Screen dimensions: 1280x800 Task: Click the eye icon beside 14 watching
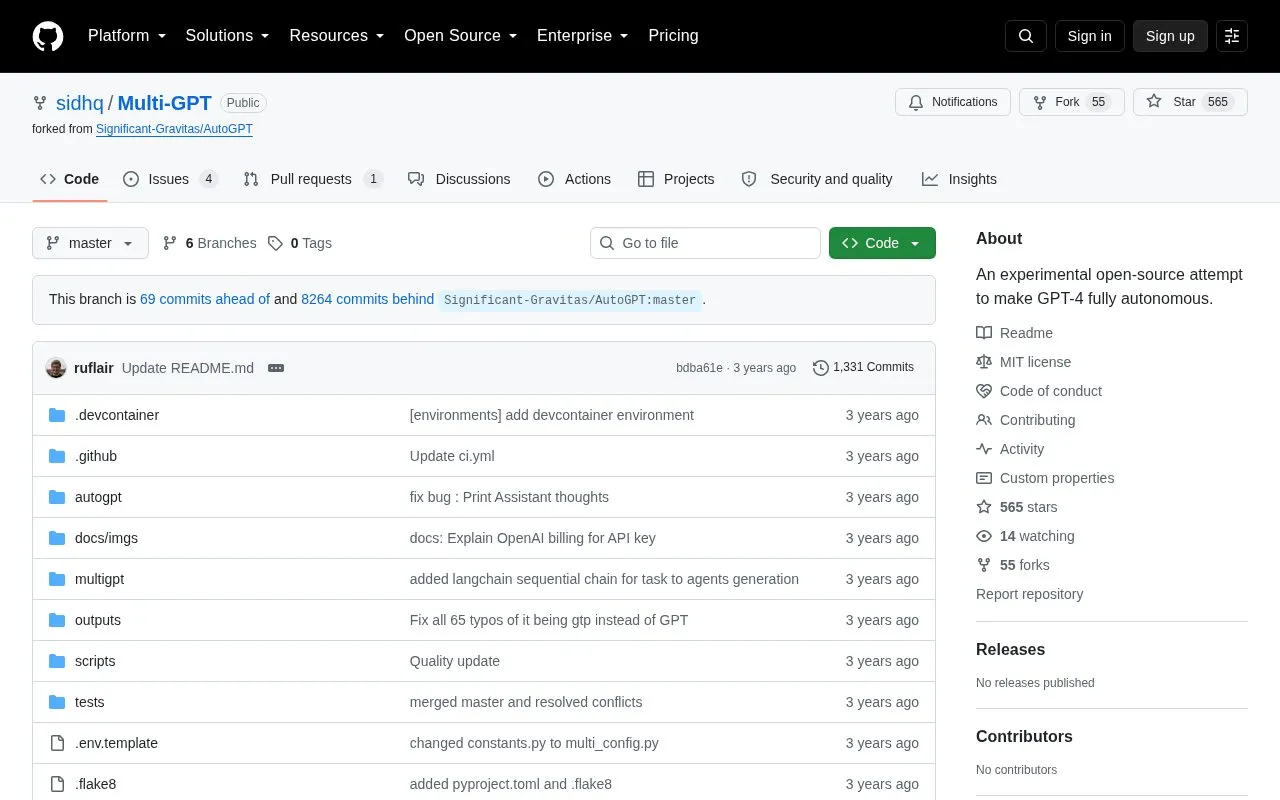[984, 536]
